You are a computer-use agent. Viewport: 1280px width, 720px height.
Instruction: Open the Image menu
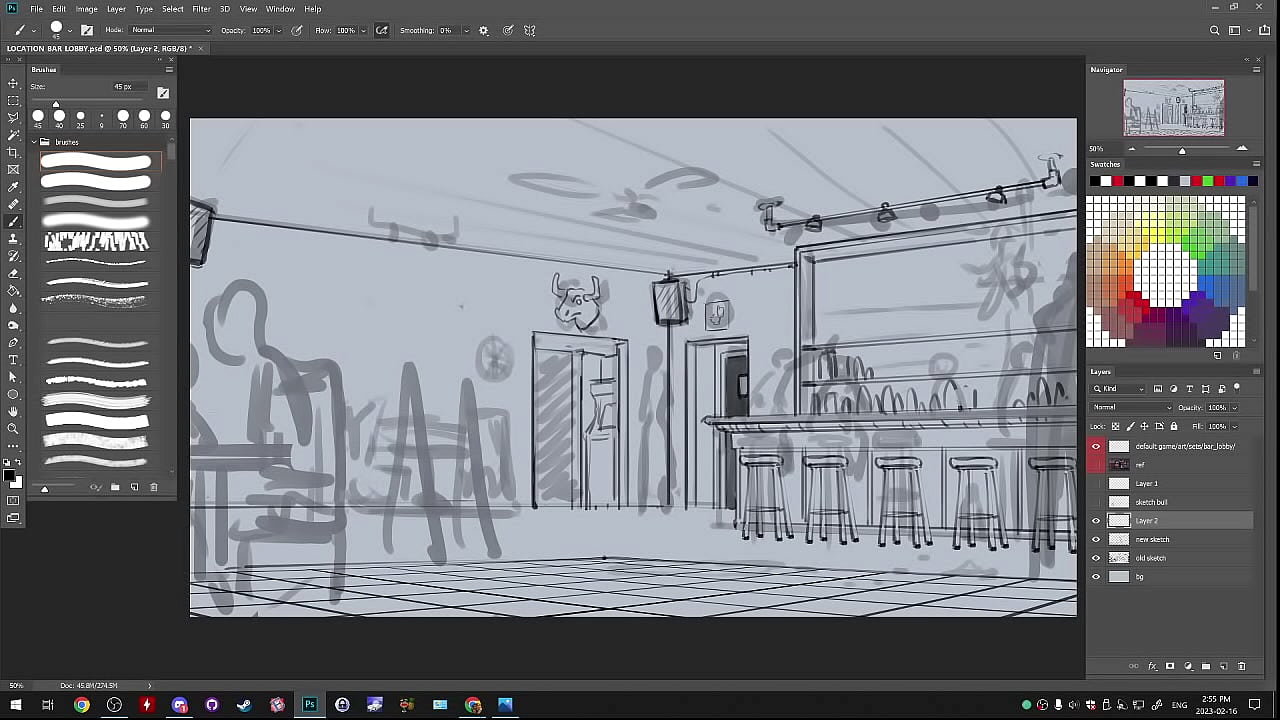pyautogui.click(x=87, y=9)
